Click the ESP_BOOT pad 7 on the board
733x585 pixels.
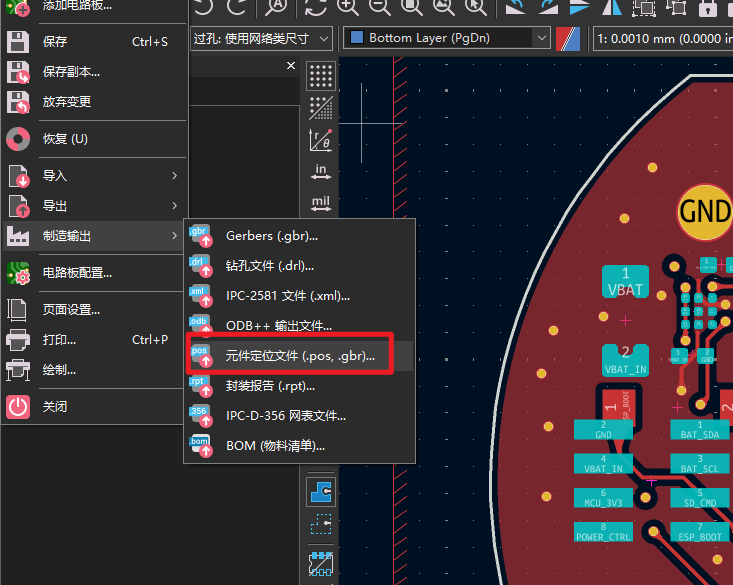[700, 532]
